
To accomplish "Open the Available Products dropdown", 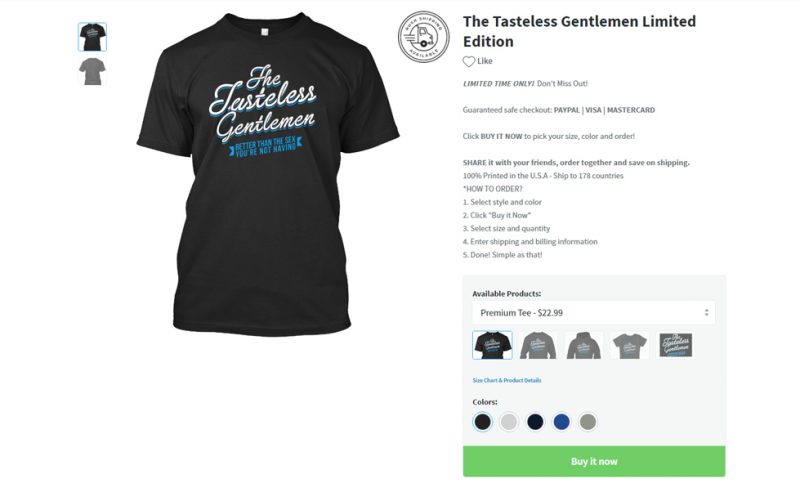I will [593, 313].
